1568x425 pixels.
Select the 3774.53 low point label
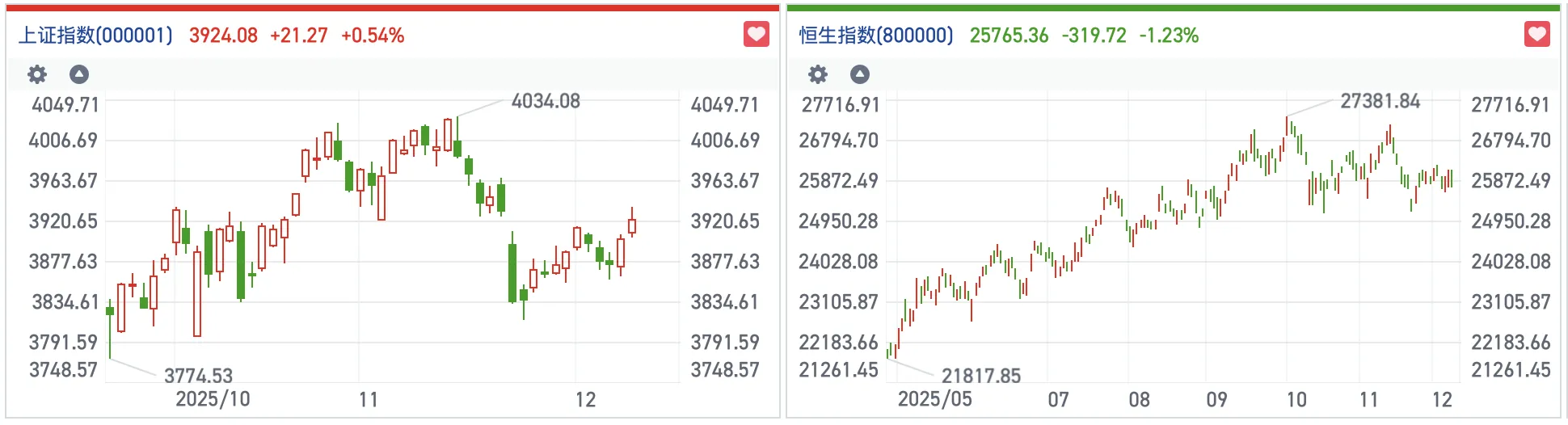click(x=198, y=376)
